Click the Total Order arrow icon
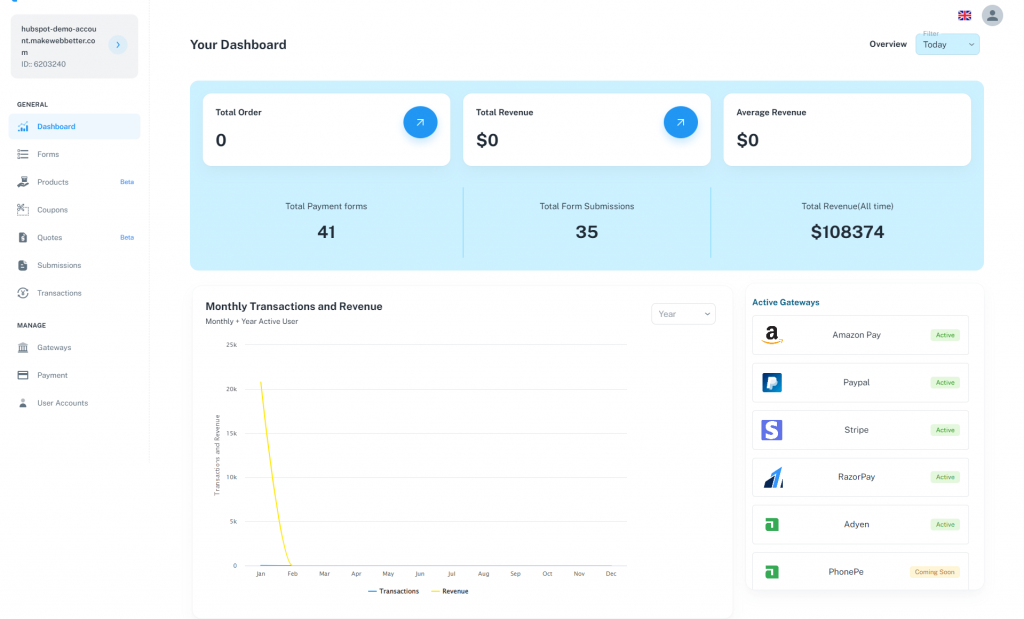 tap(420, 122)
